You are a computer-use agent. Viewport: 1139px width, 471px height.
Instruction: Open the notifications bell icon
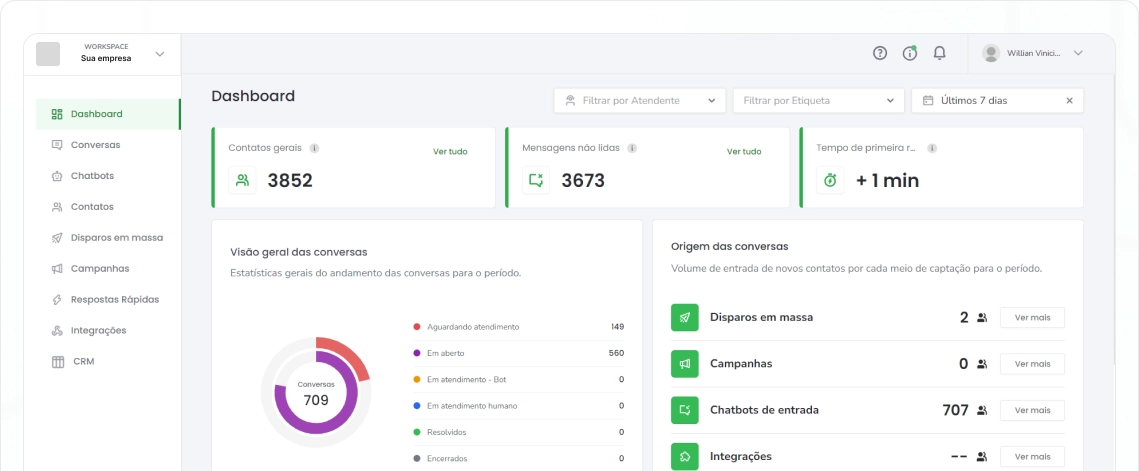[939, 53]
